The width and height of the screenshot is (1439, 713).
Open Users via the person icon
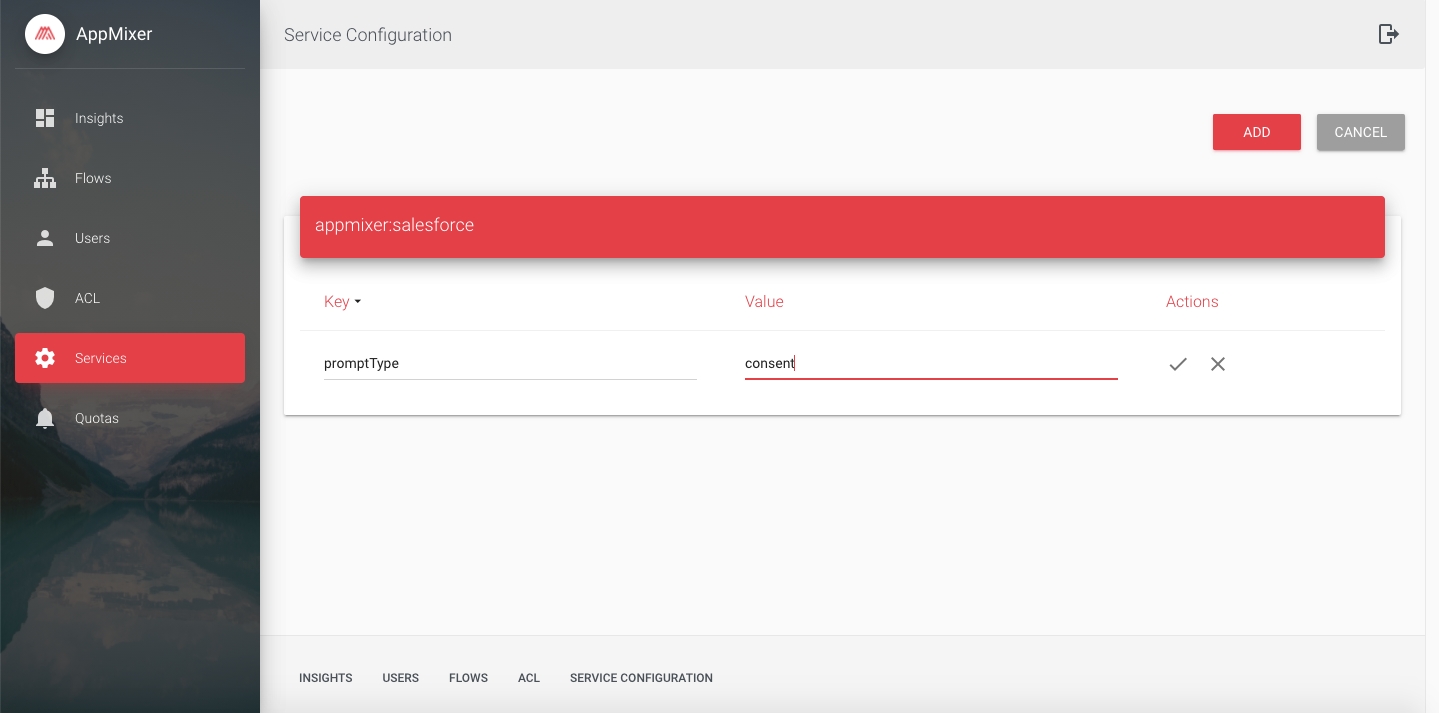point(45,238)
